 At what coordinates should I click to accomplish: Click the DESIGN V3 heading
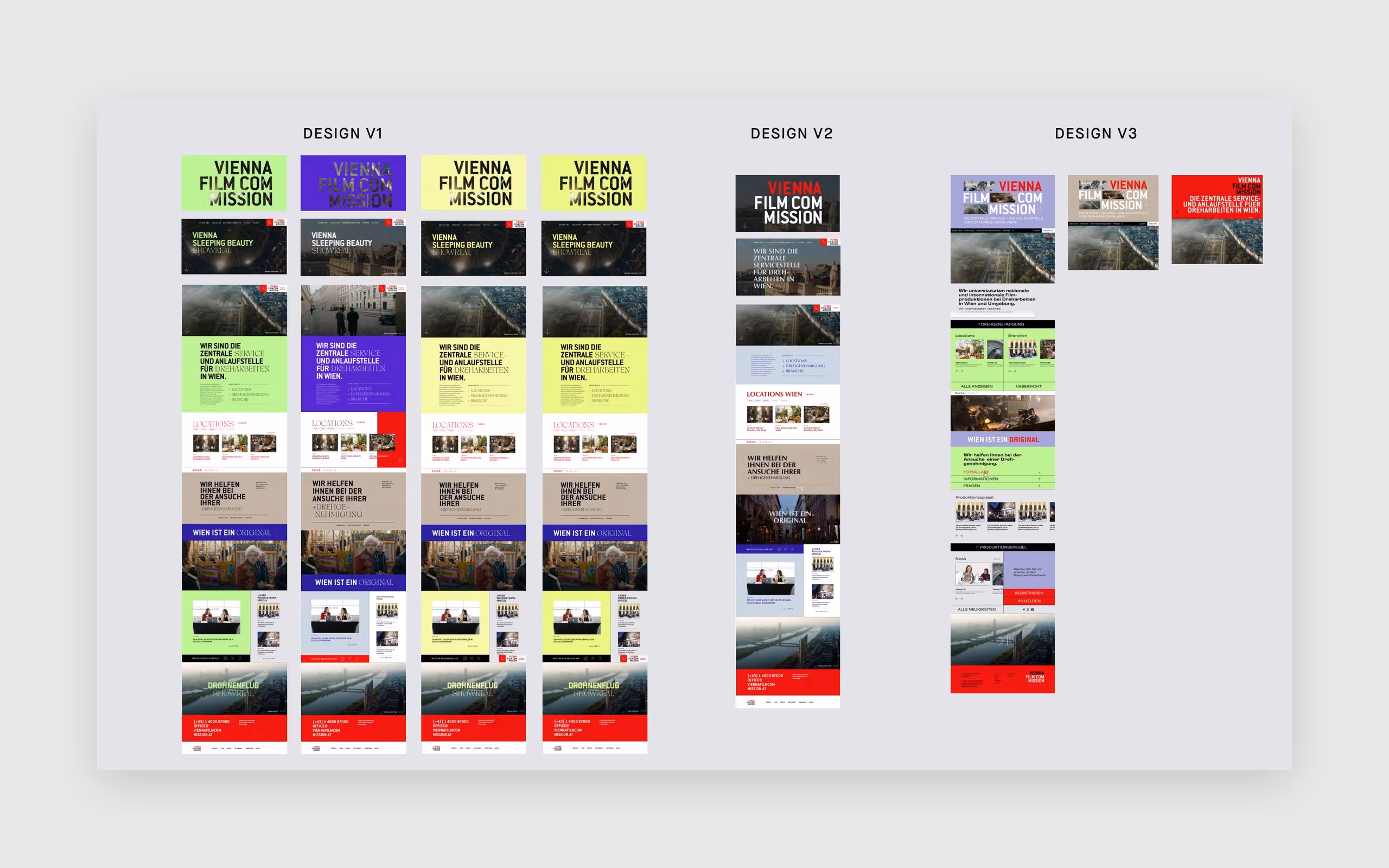point(1095,134)
